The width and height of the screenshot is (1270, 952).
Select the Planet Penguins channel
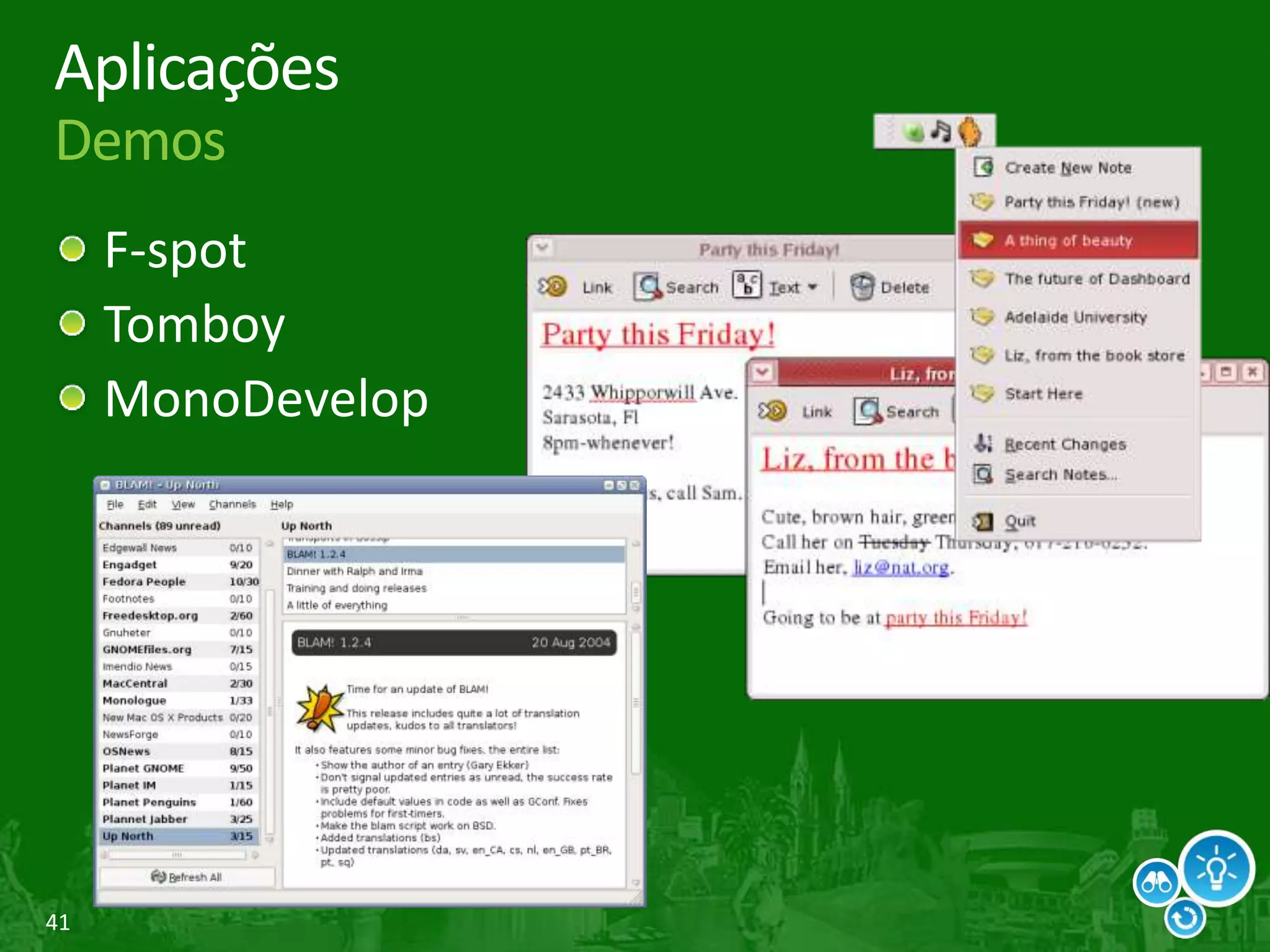pos(178,802)
